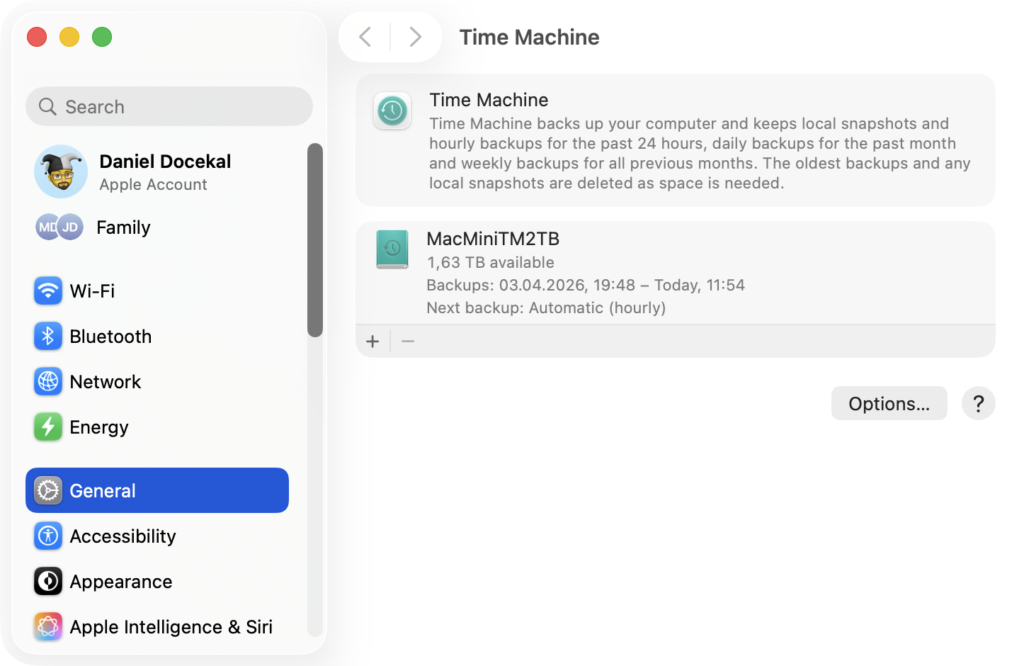Viewport: 1024px width, 666px height.
Task: Choose the Energy lightning icon
Action: pos(48,427)
